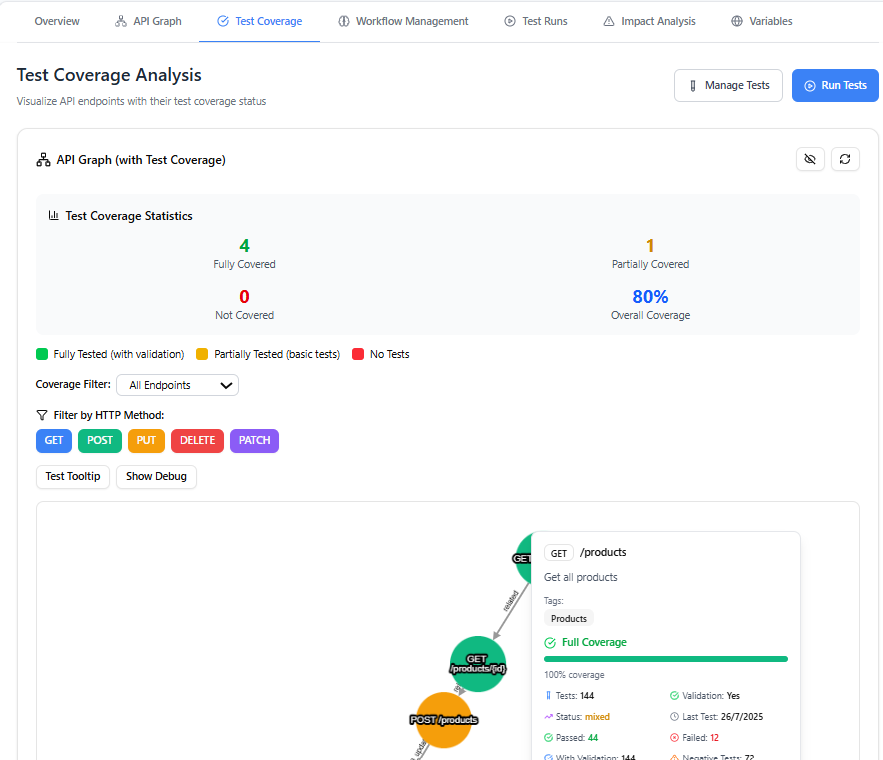
Task: Click the warning triangle icon on Impact Analysis
Action: [608, 20]
